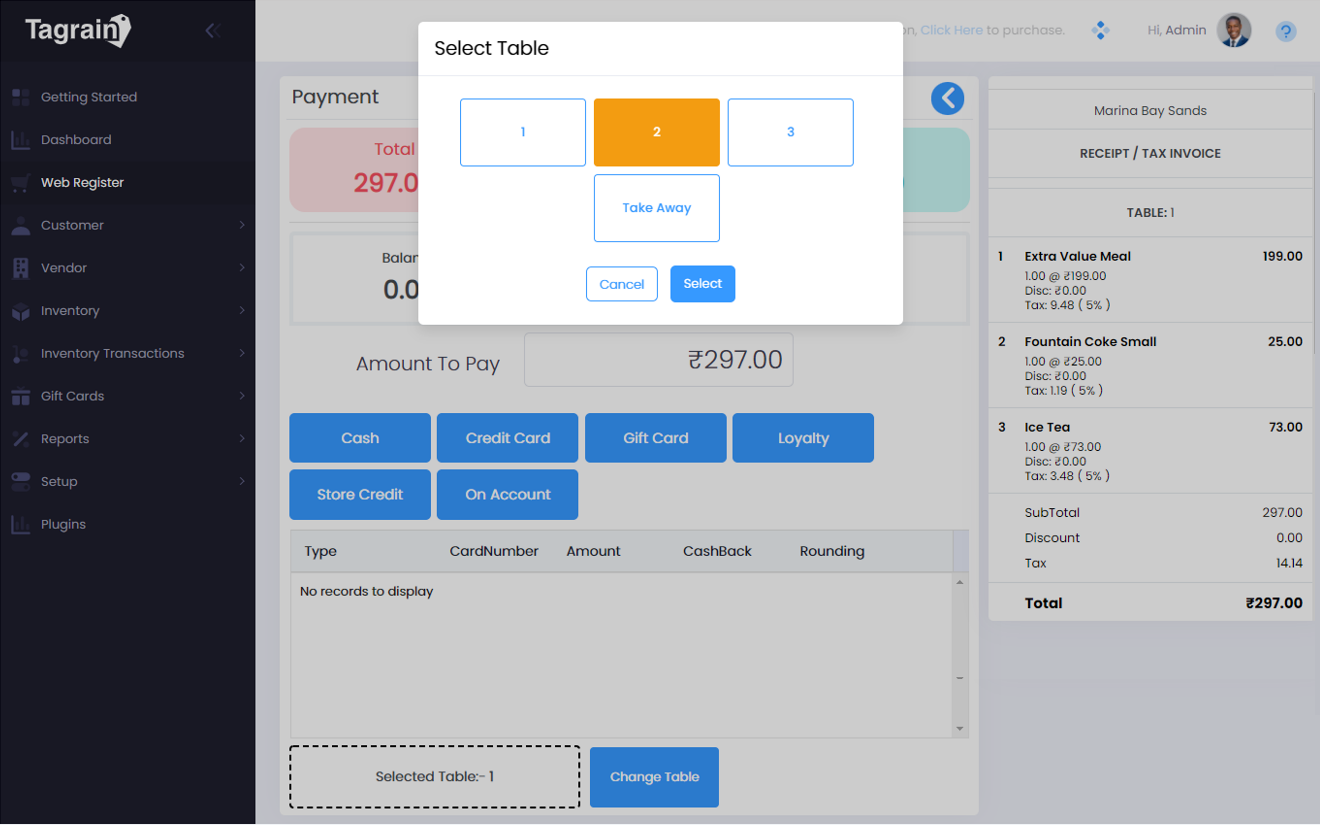The image size is (1320, 825).
Task: Choose the Take Away option
Action: click(656, 207)
